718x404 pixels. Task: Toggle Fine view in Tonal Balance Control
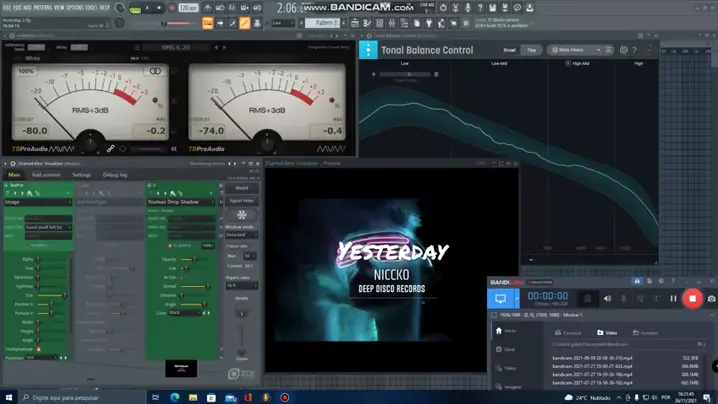coord(532,49)
